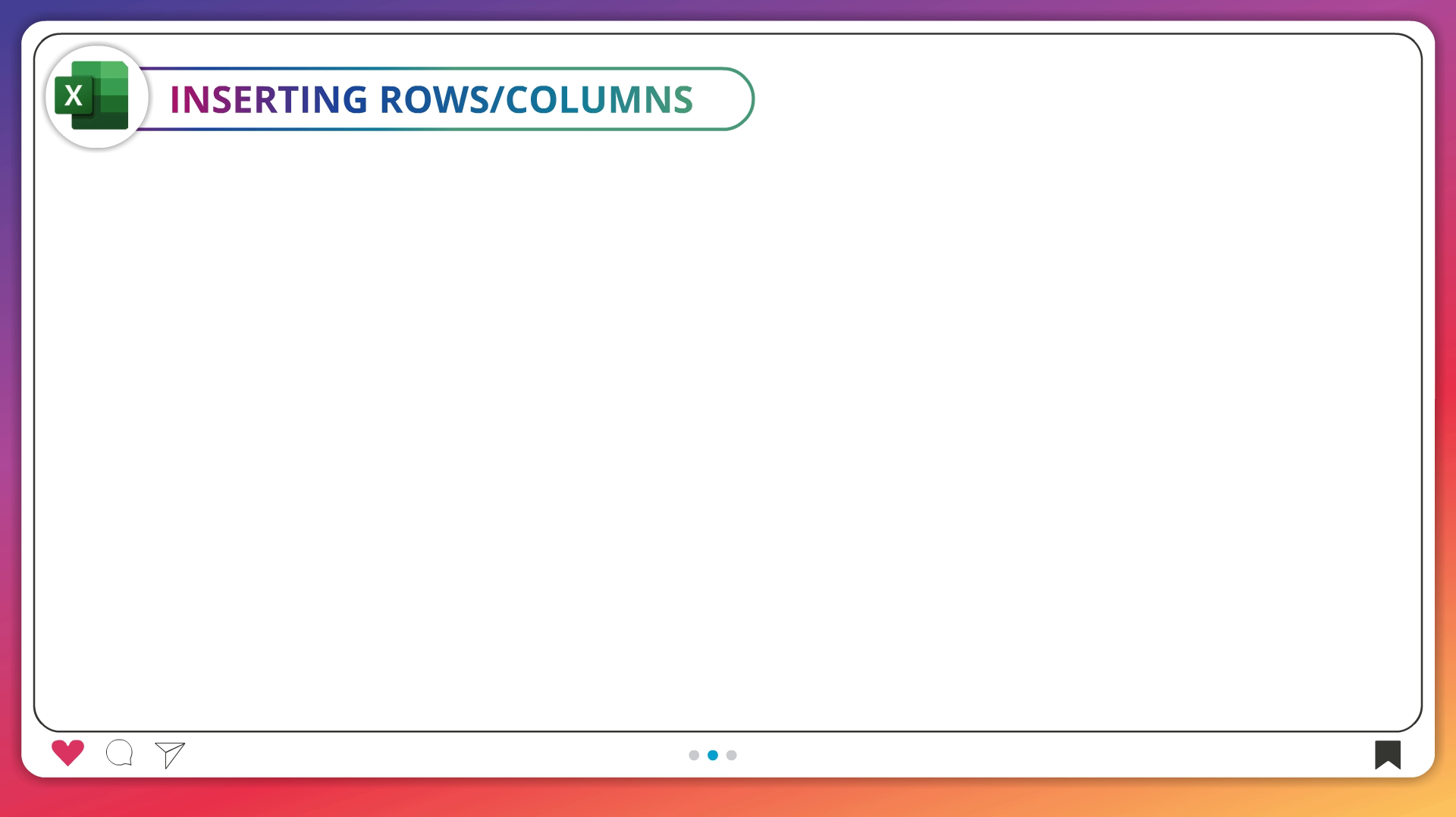Click the purple gradient top-left corner
Viewport: 1456px width, 817px height.
click(9, 9)
